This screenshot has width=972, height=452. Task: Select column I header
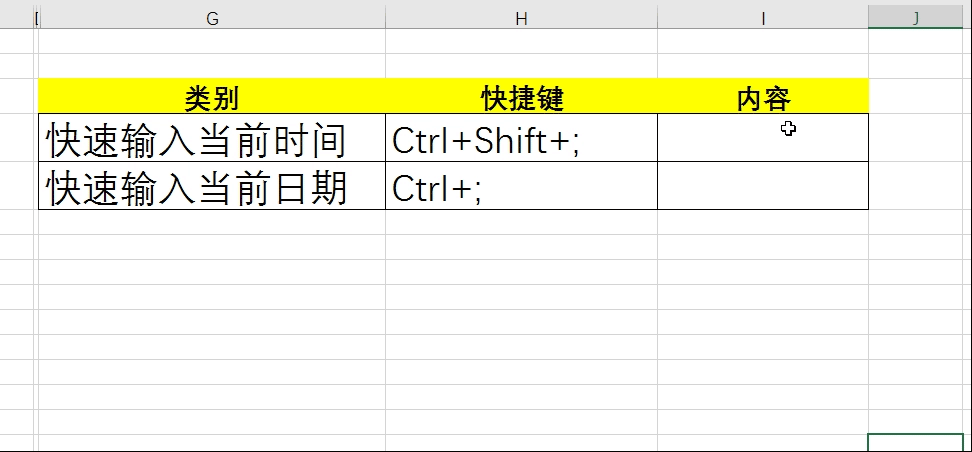click(762, 19)
